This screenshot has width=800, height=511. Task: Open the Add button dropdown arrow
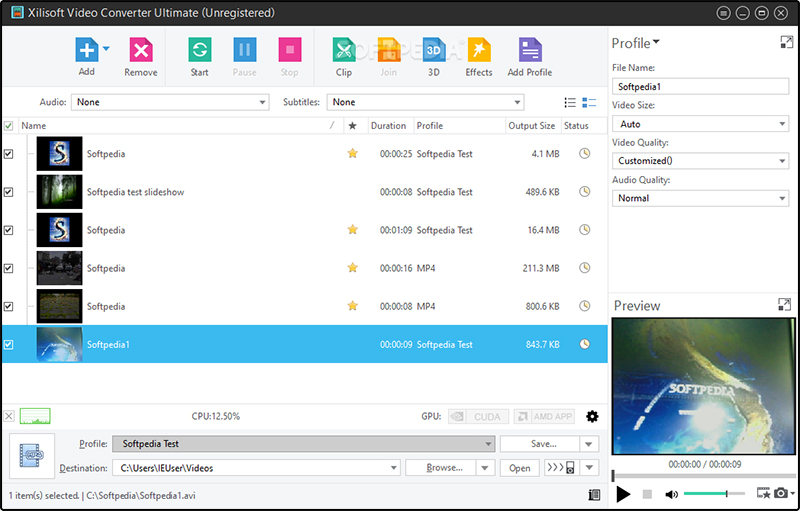point(106,49)
